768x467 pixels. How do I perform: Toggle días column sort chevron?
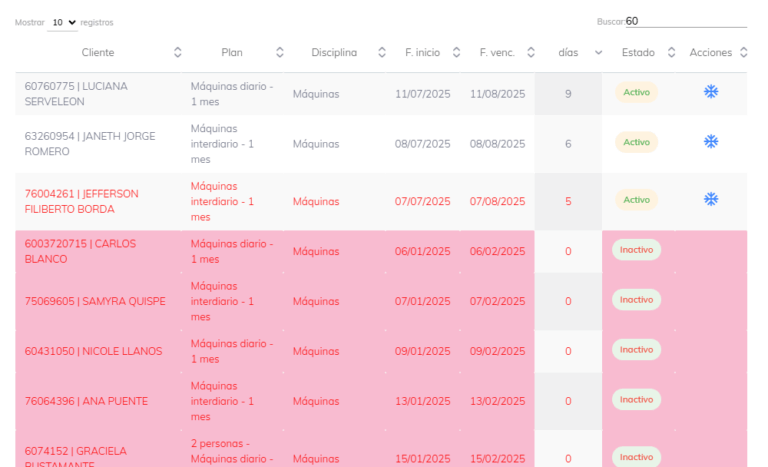[598, 53]
